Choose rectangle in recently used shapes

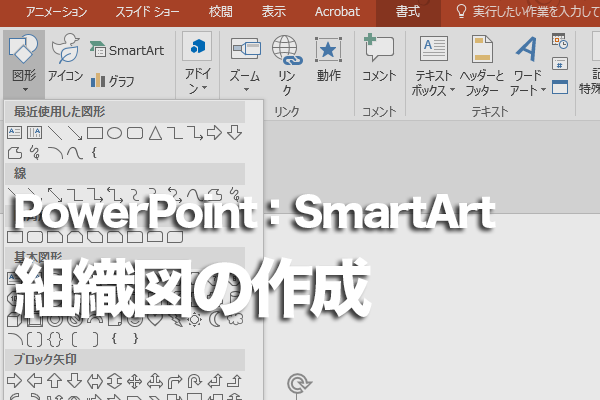click(95, 133)
